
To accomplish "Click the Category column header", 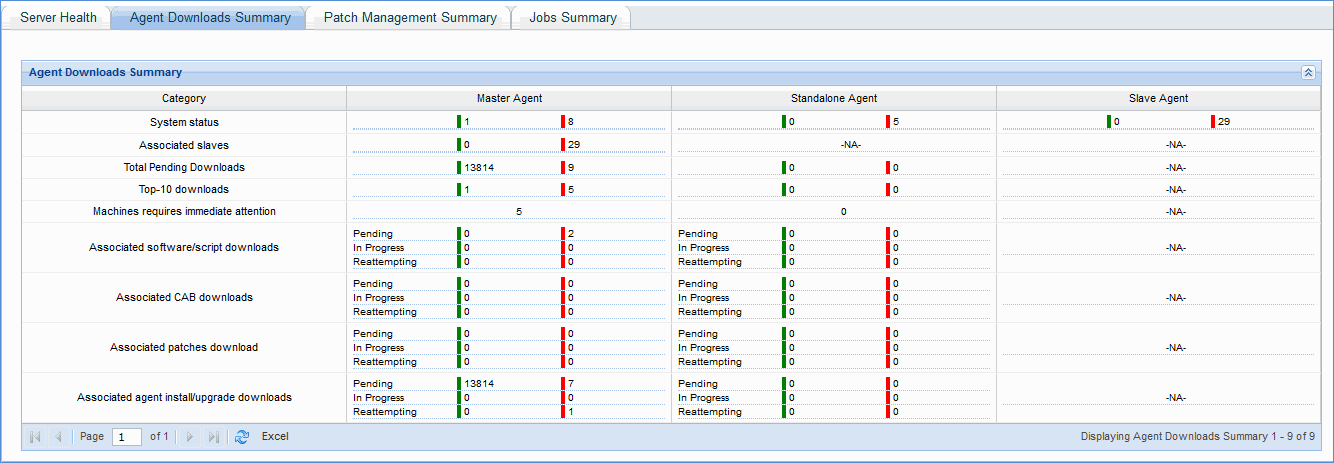I will [184, 98].
